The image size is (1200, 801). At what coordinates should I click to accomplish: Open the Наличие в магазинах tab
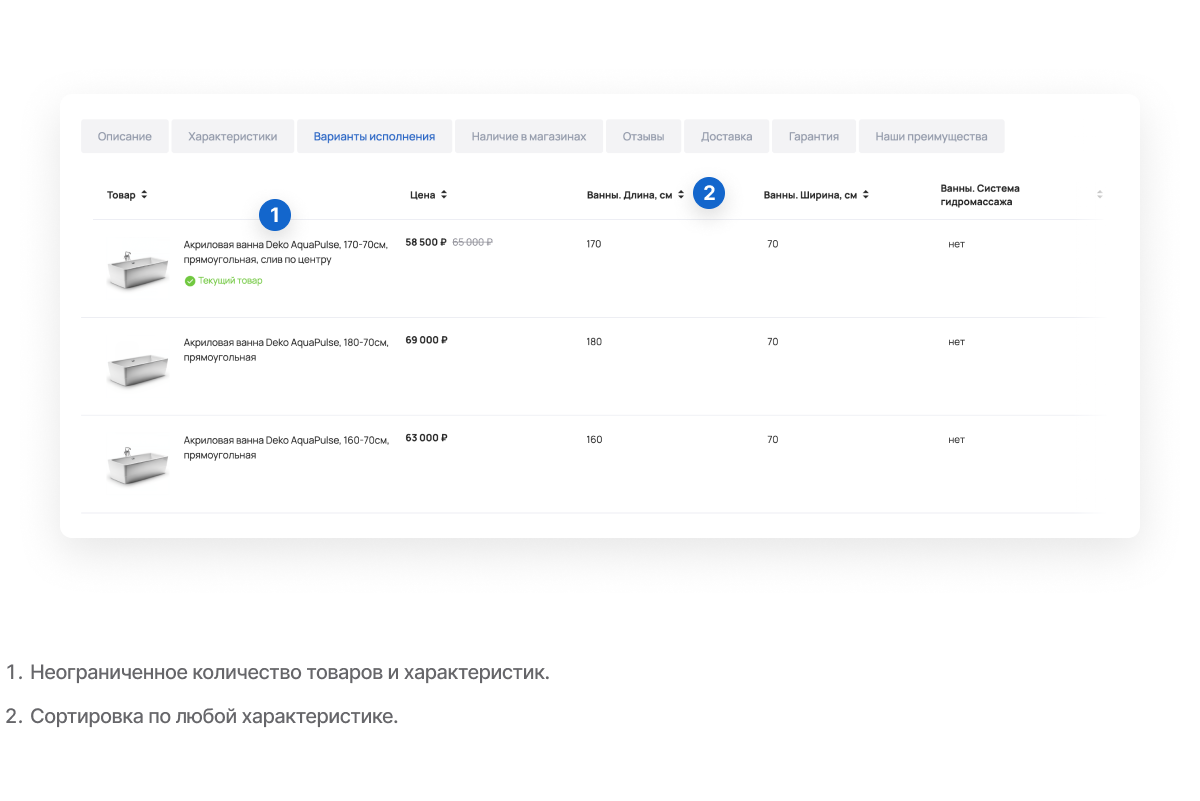click(x=529, y=137)
